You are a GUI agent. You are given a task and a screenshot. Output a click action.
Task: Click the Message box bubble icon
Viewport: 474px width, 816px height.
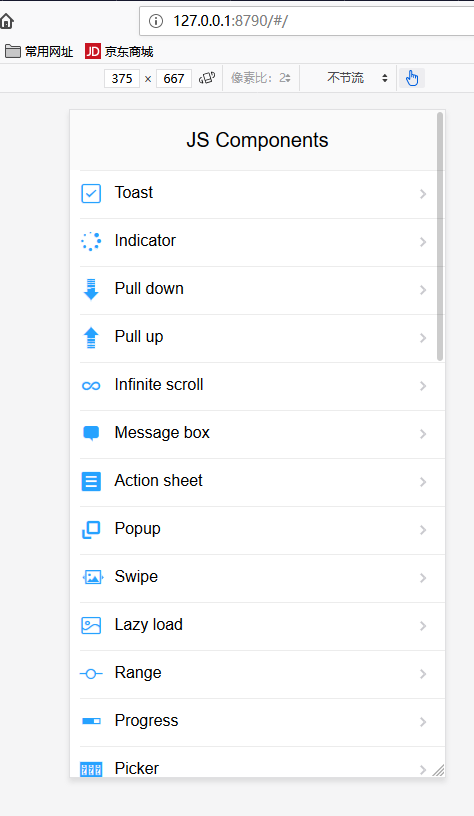[91, 433]
